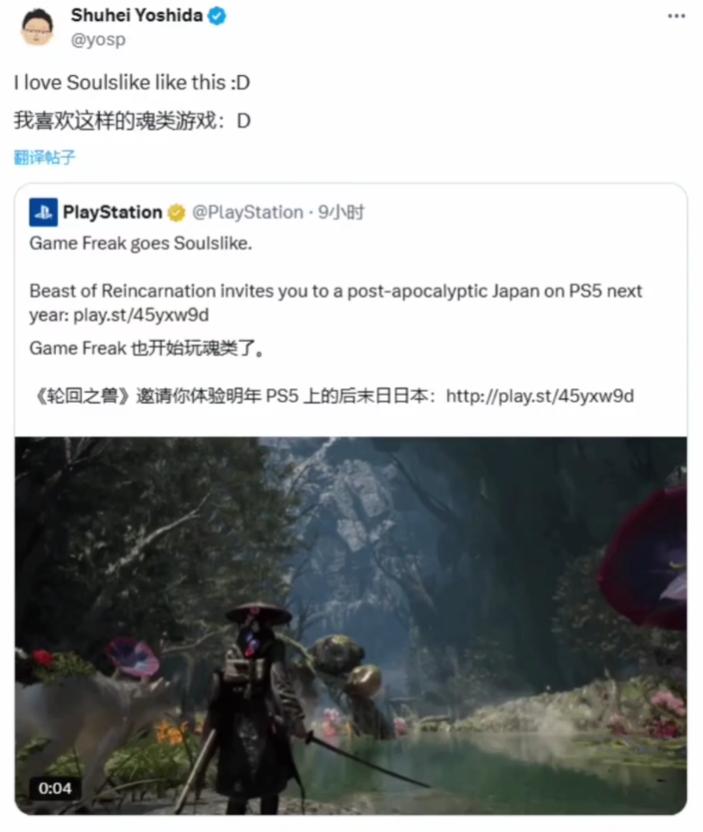This screenshot has height=832, width=703.
Task: Click the 0:04 video duration label
Action: tap(55, 788)
